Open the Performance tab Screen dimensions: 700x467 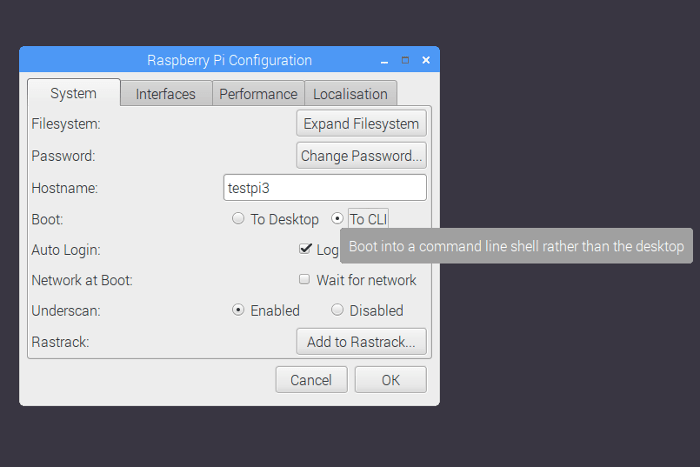coord(258,94)
